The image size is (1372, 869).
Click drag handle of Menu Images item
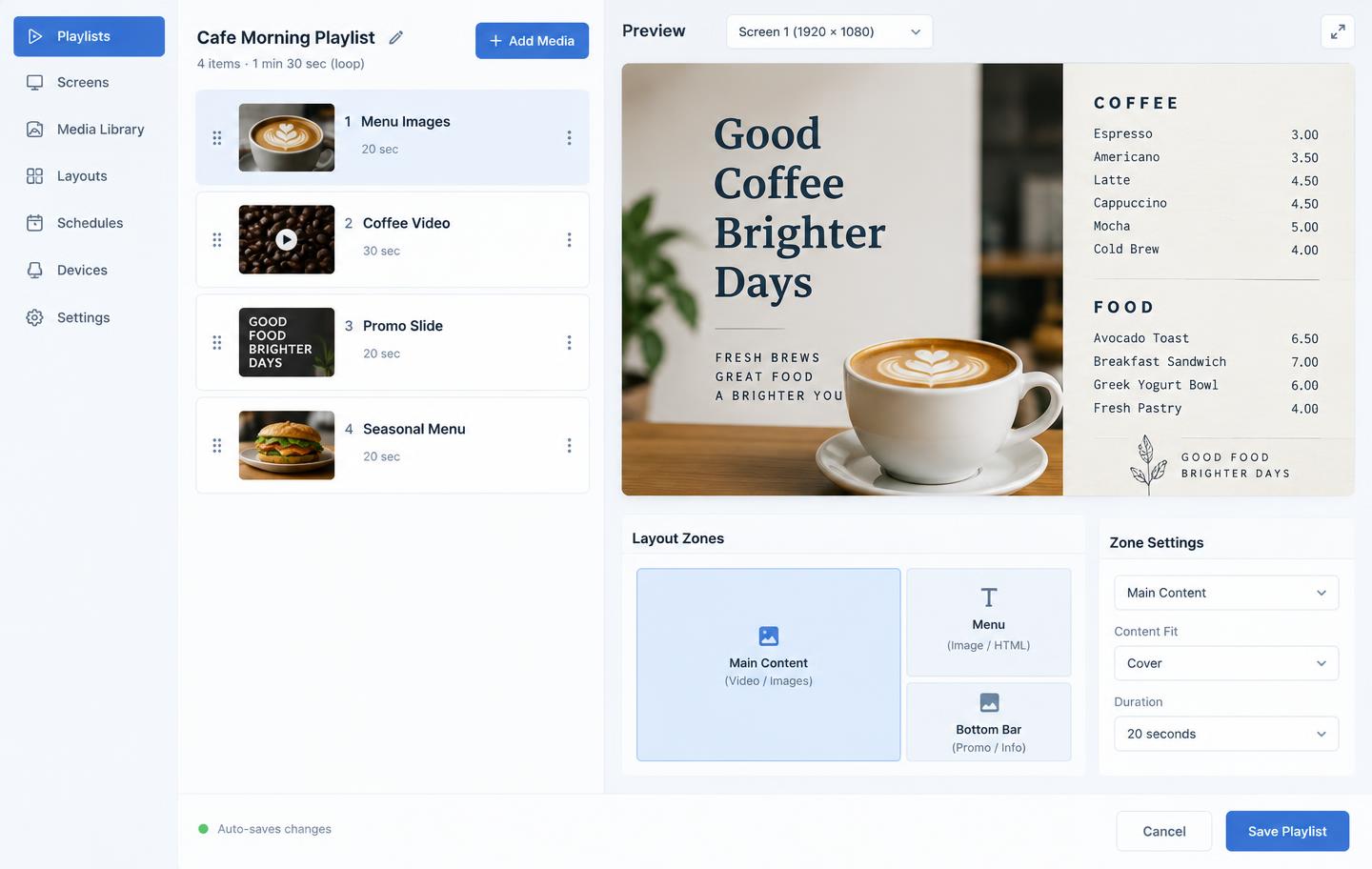tap(217, 138)
